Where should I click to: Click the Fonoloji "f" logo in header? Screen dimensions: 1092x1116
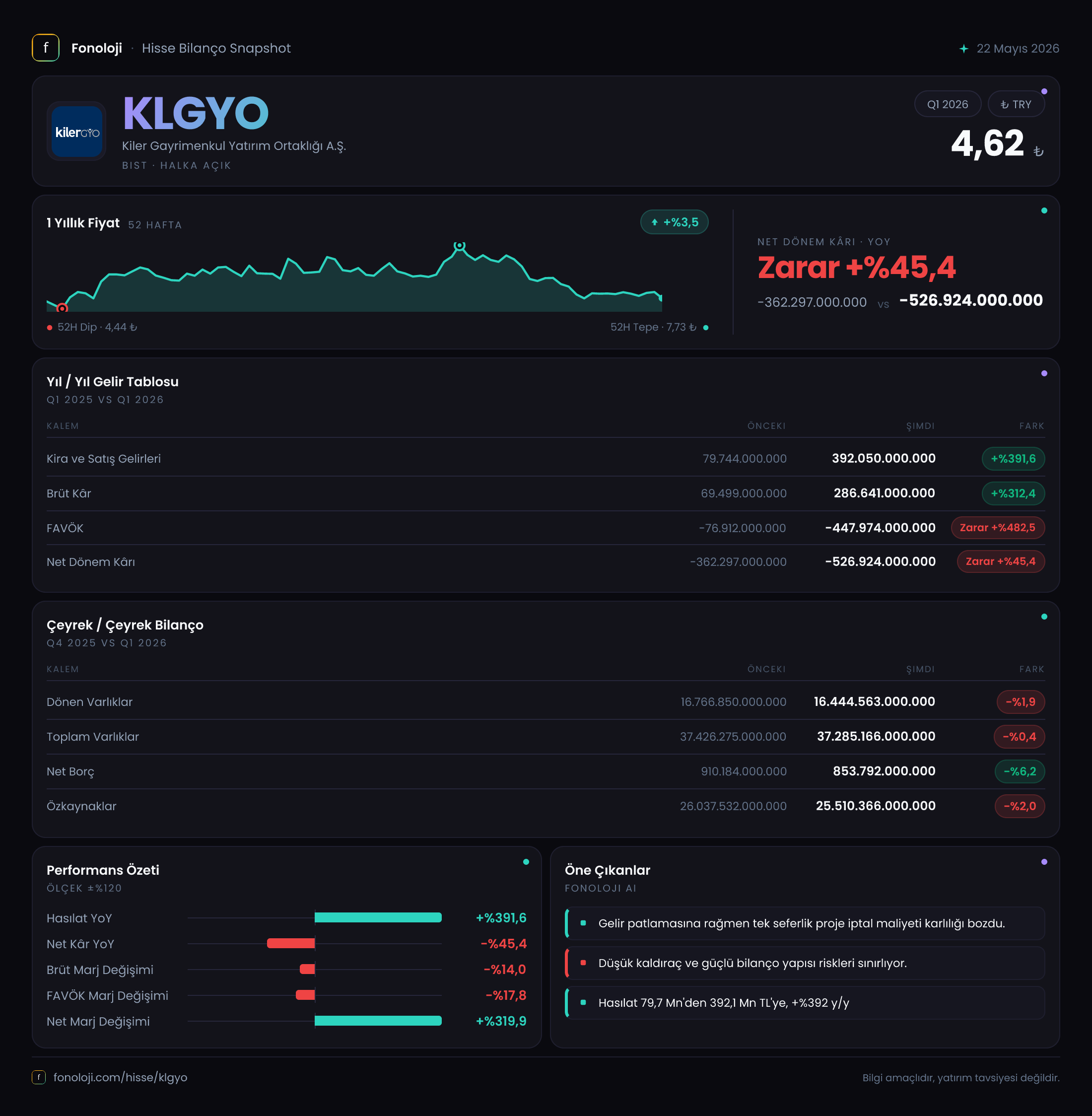(x=45, y=48)
